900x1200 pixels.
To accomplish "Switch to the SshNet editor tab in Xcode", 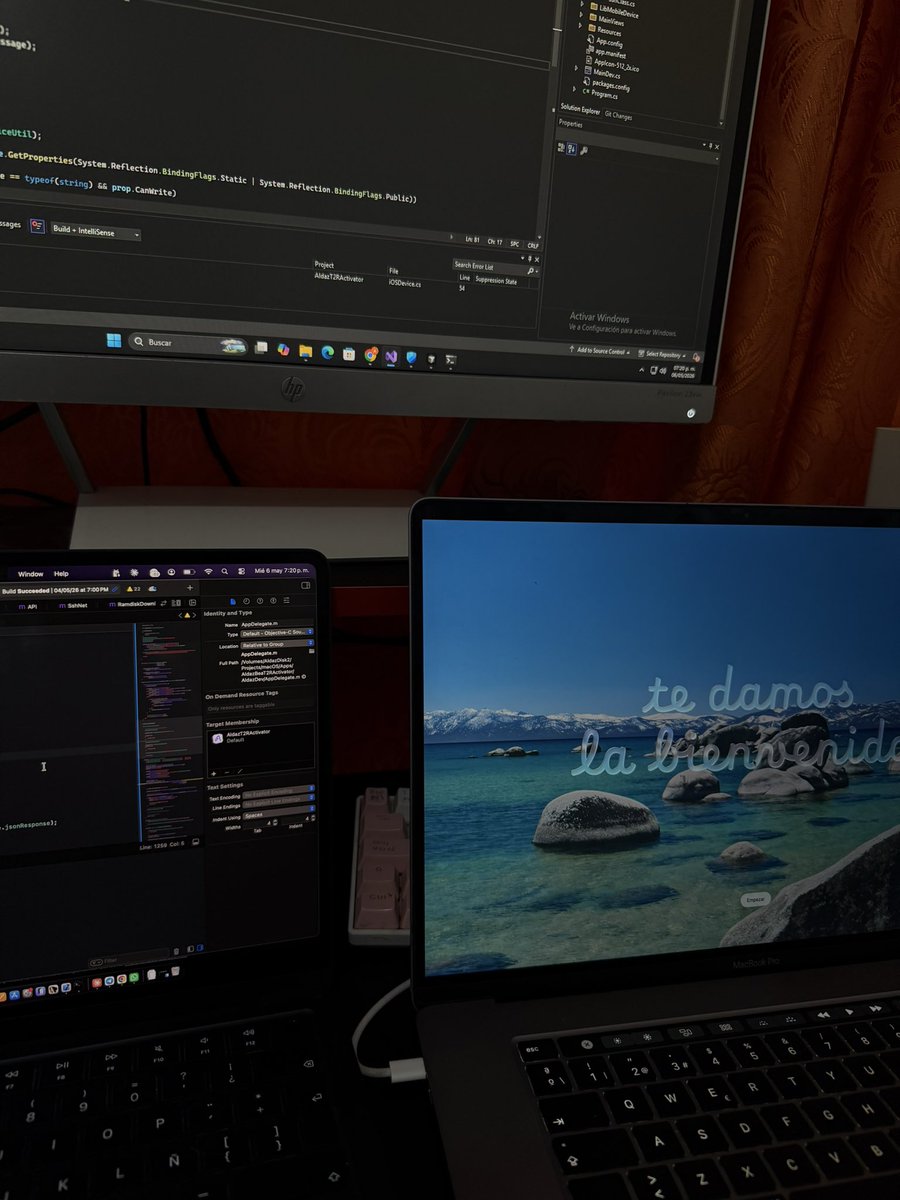I will pyautogui.click(x=73, y=606).
